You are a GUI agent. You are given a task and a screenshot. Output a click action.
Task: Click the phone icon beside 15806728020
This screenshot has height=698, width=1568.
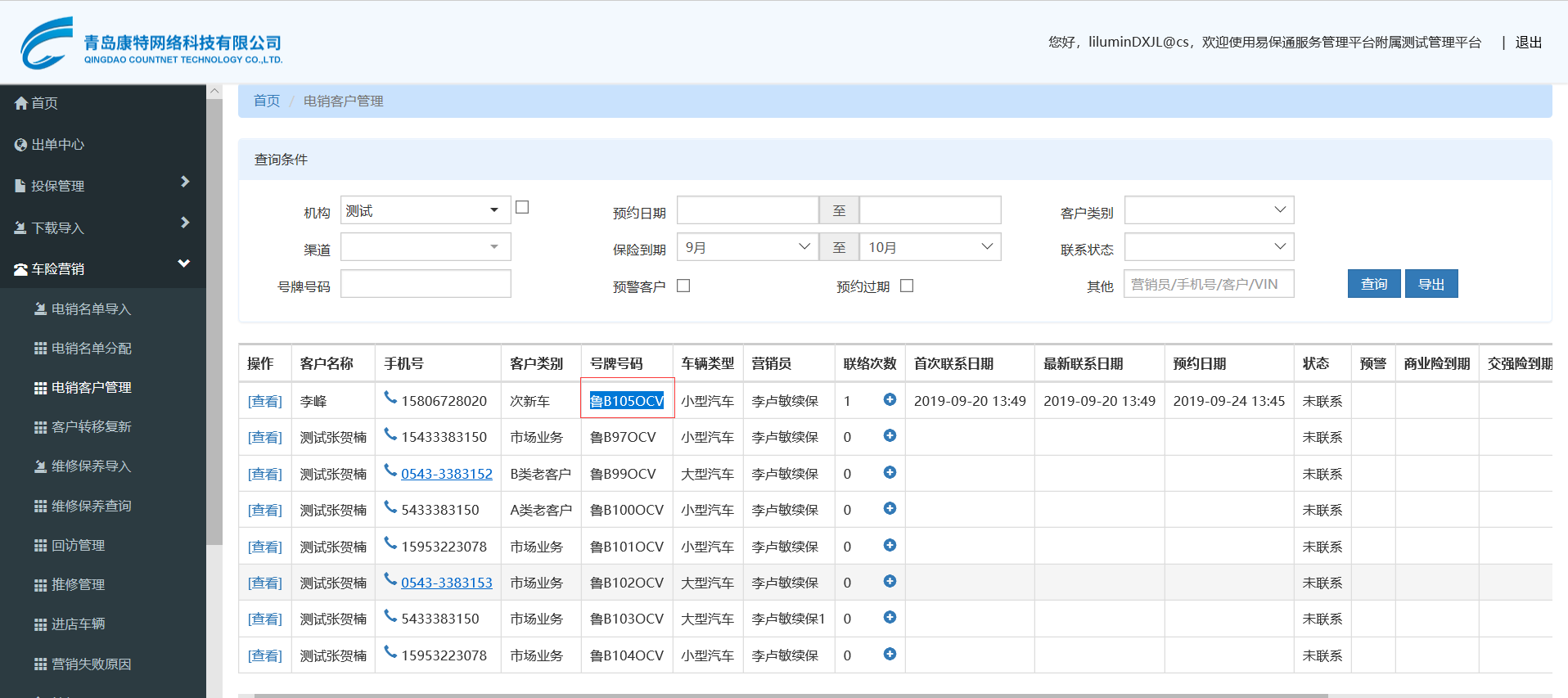(390, 398)
